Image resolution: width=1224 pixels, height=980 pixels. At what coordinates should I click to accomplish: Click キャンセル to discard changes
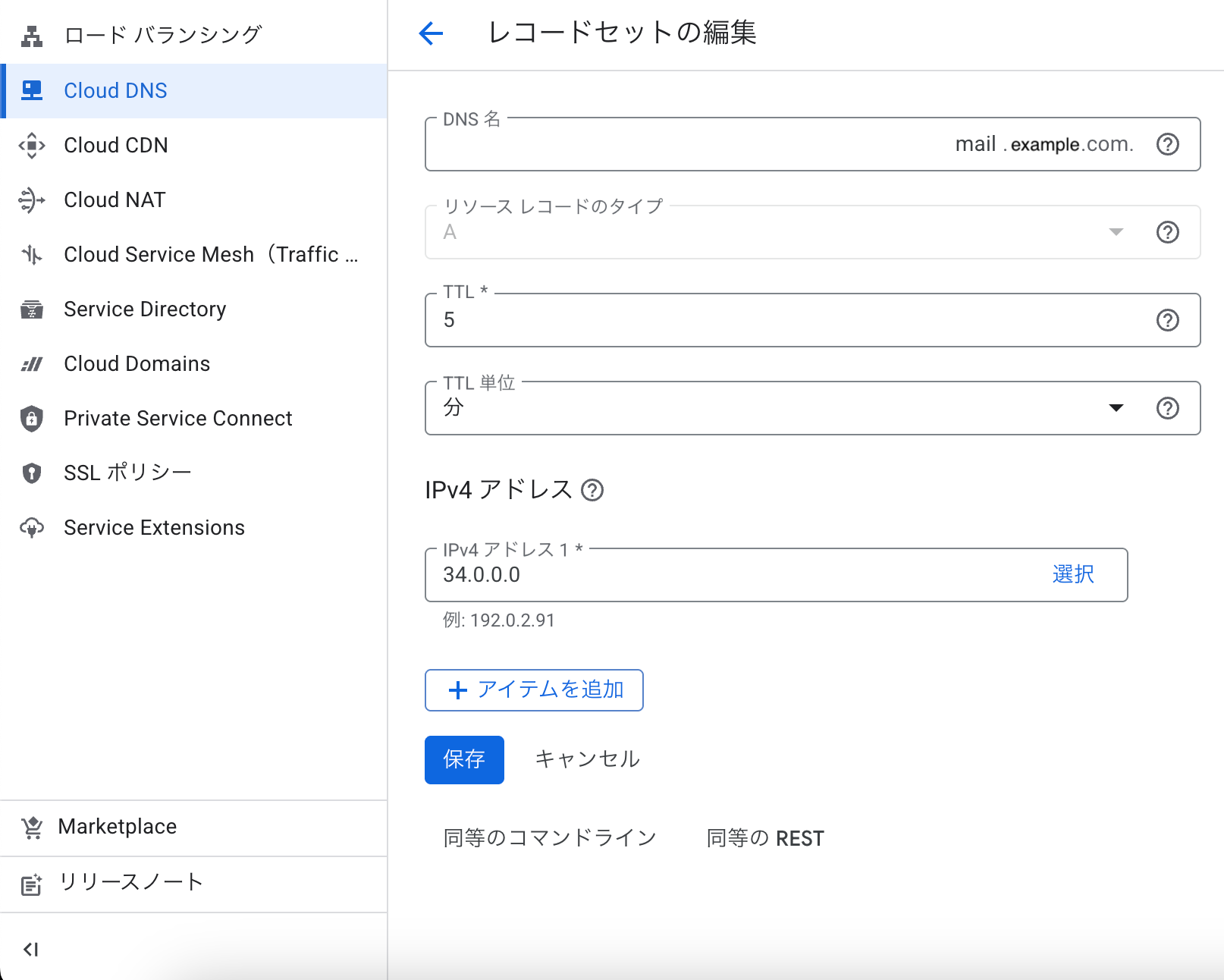587,759
